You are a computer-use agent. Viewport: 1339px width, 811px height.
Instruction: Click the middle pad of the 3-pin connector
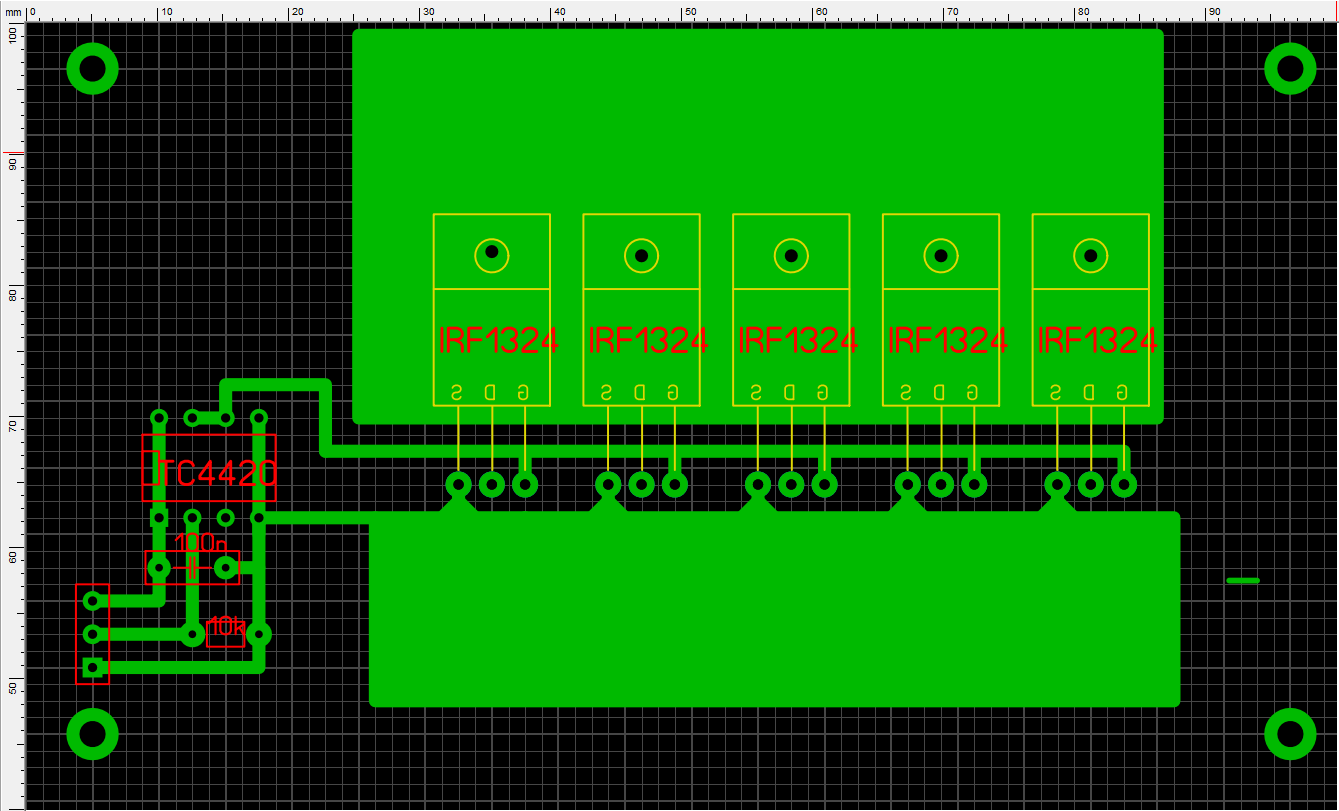[x=92, y=634]
